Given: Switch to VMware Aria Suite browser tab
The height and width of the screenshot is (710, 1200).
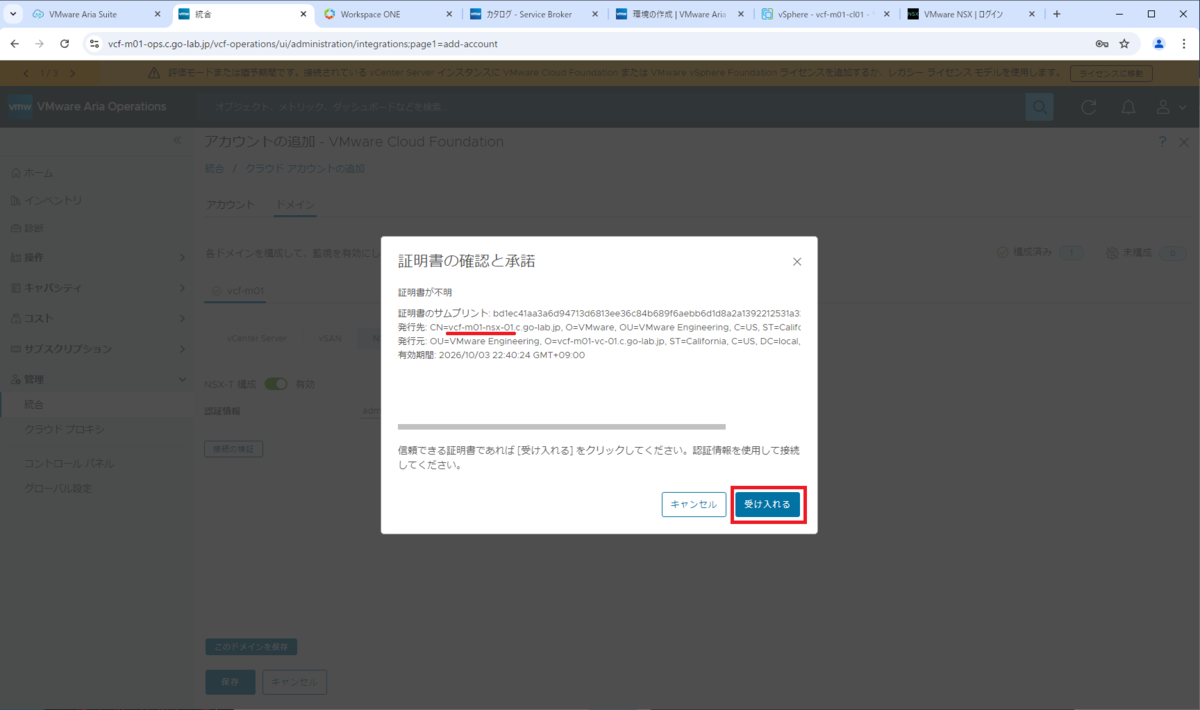Looking at the screenshot, I should coord(97,14).
